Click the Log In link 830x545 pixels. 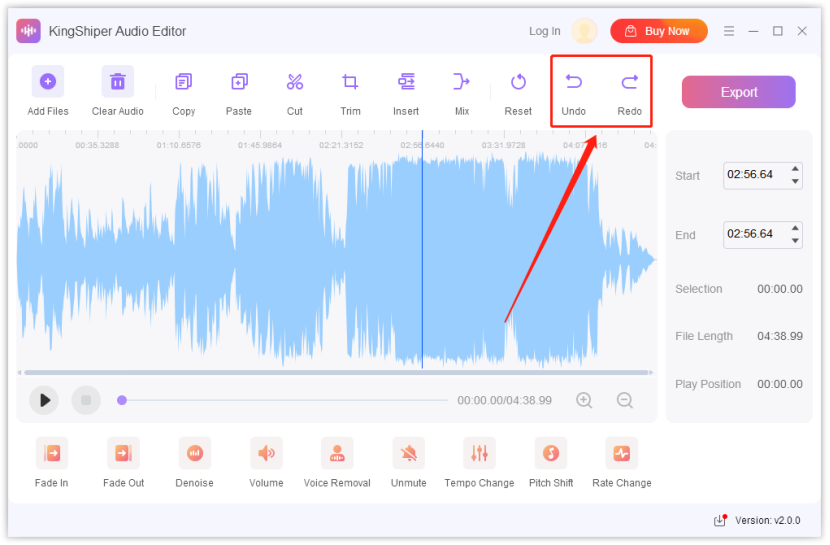[545, 31]
